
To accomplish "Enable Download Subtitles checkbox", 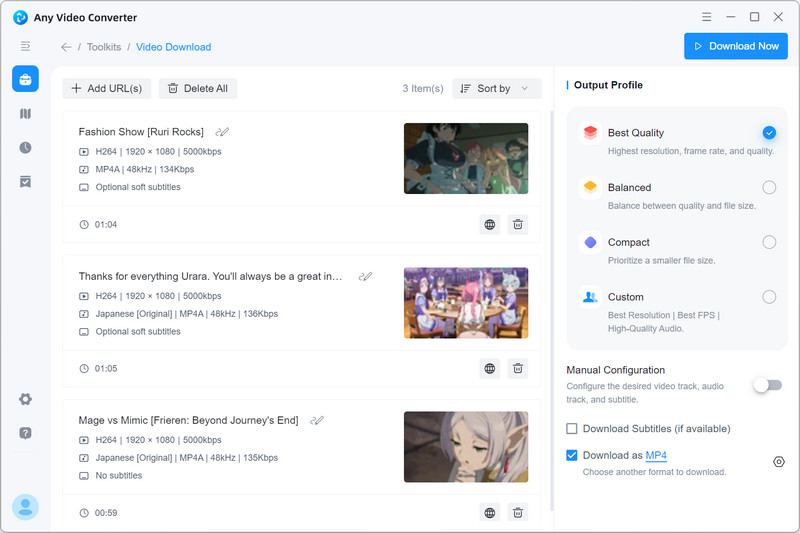I will (572, 429).
